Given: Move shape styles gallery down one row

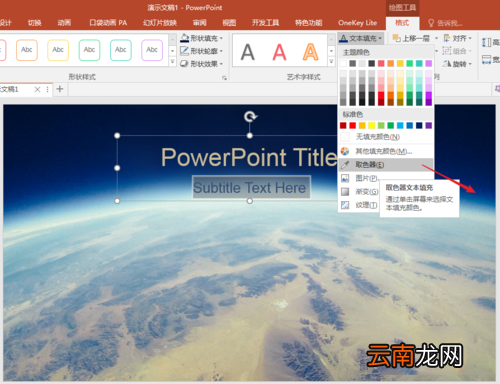Looking at the screenshot, I should coord(172,51).
